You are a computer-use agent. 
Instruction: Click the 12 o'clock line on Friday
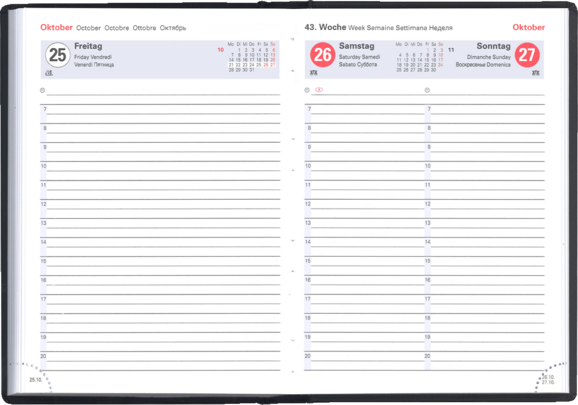(x=160, y=209)
